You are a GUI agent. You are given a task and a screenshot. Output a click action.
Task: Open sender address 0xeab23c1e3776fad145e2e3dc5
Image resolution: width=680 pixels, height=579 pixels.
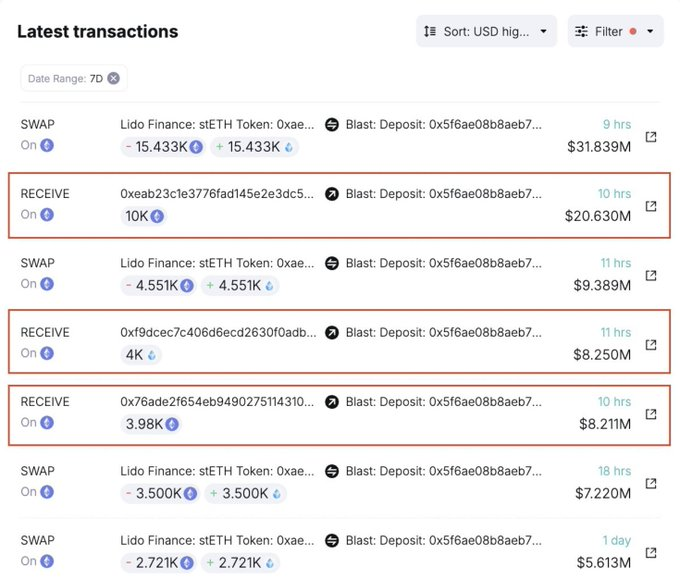tap(216, 193)
